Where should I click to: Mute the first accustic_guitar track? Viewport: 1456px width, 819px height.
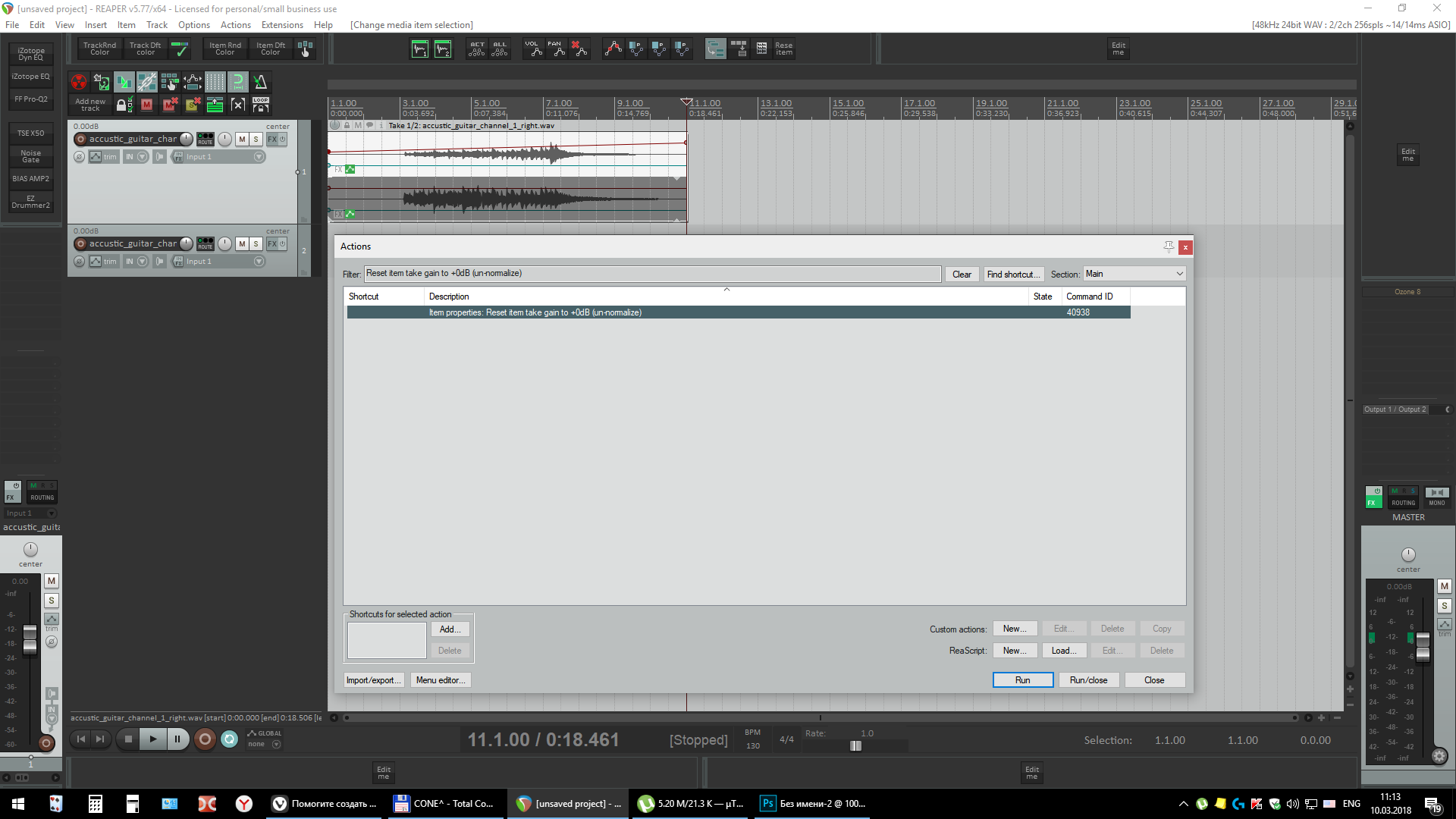pos(242,139)
